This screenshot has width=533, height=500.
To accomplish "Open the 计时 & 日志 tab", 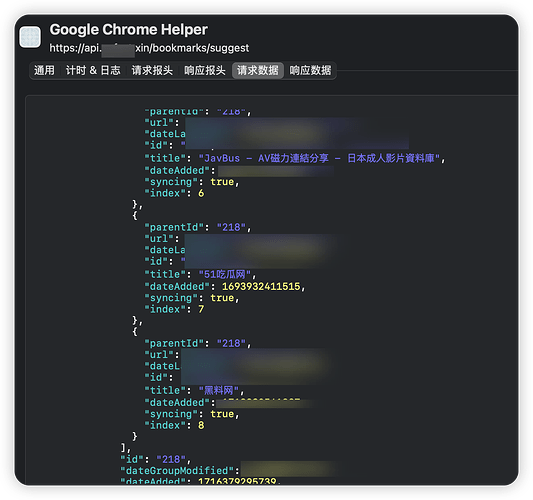I will tap(93, 70).
